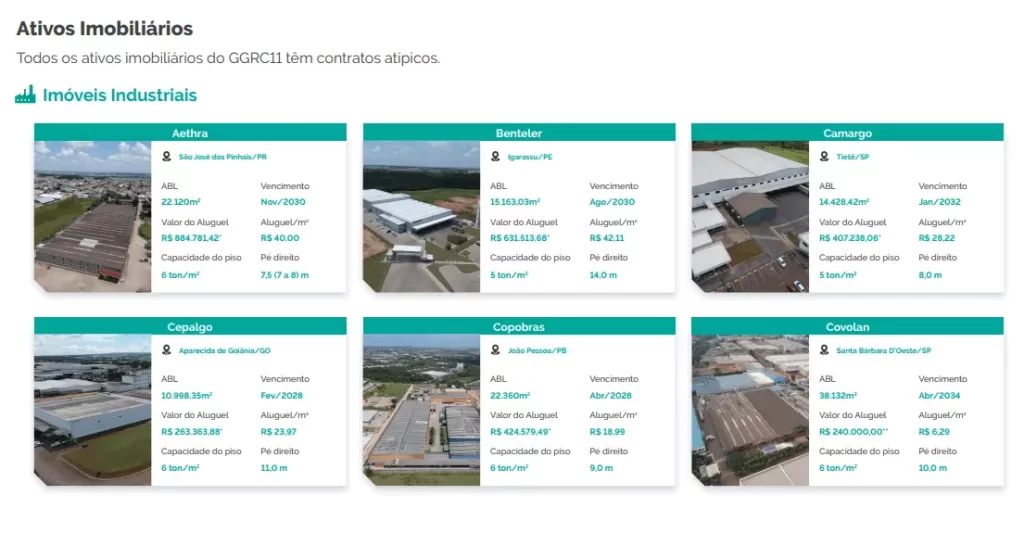The image size is (1024, 533).
Task: Select the R$ 240.000,00 rent value
Action: coord(854,431)
